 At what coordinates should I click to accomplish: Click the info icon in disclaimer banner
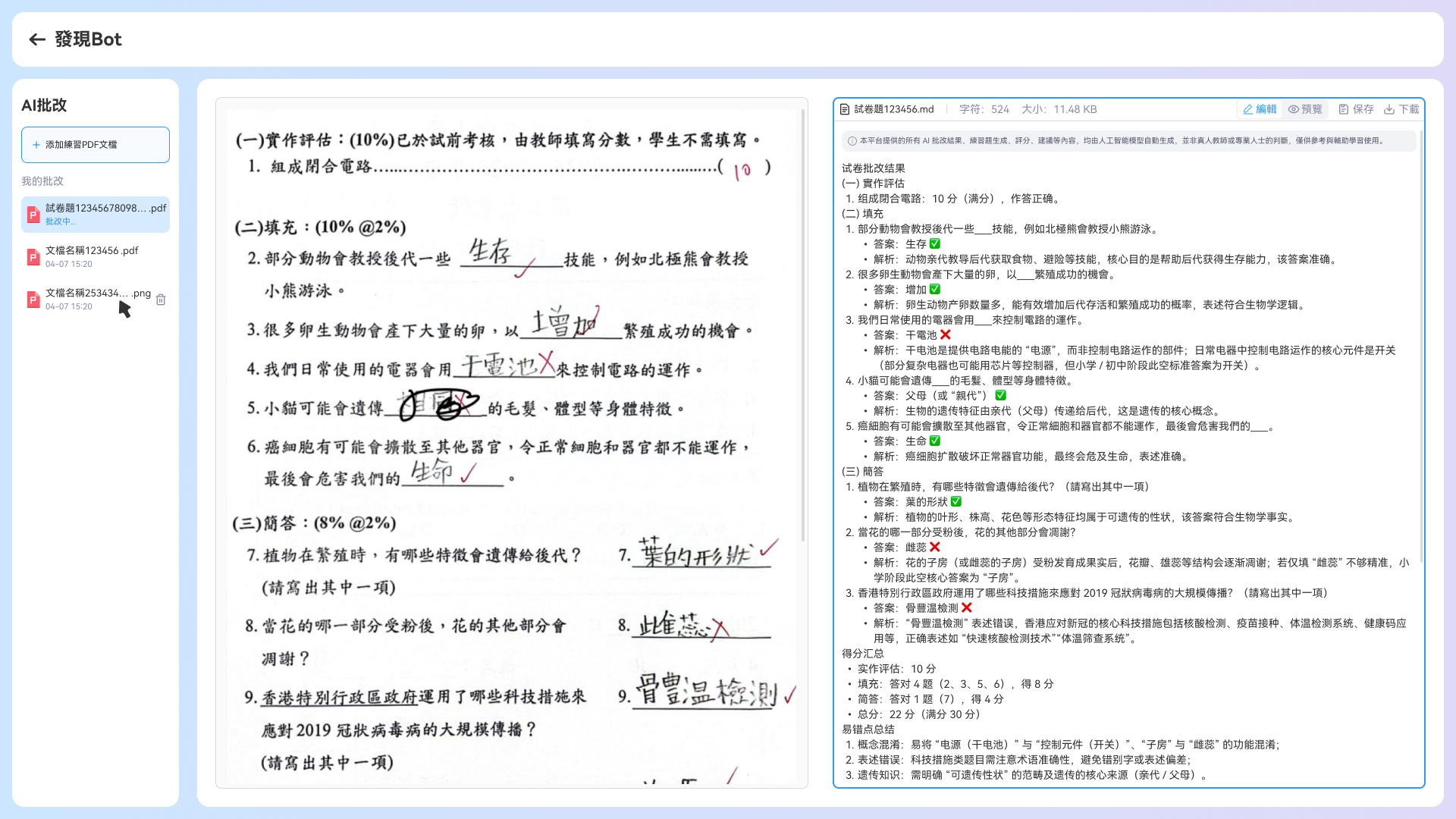point(852,141)
